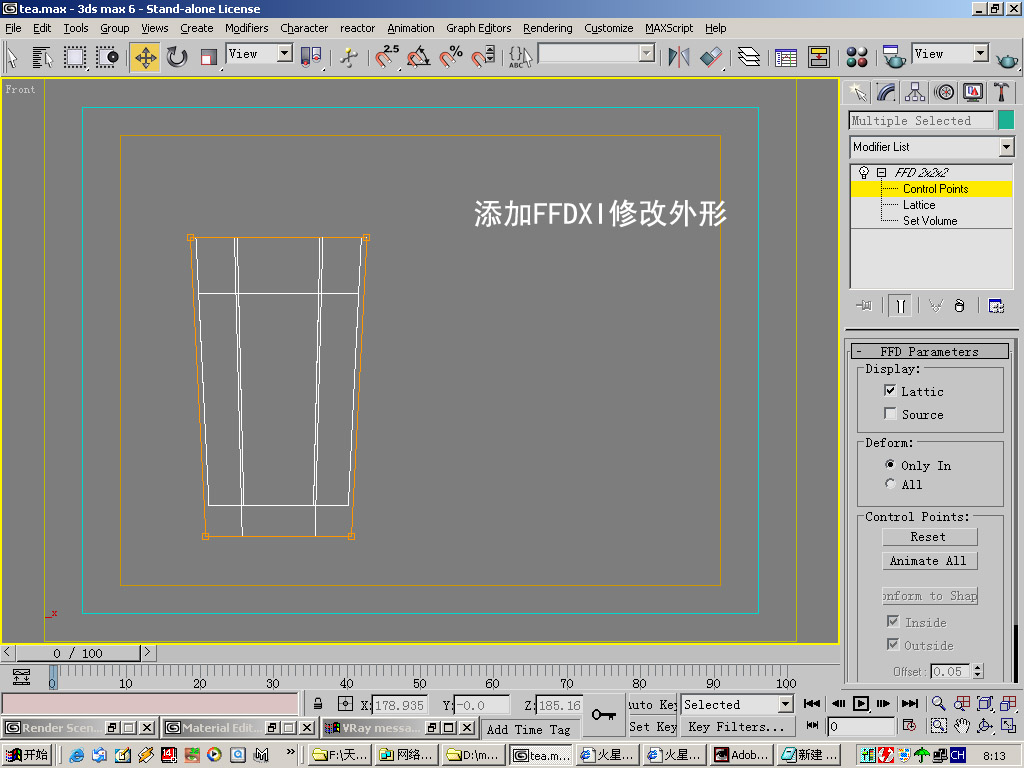This screenshot has height=768, width=1024.
Task: Switch to Utilities panel hammer tab
Action: [1001, 92]
